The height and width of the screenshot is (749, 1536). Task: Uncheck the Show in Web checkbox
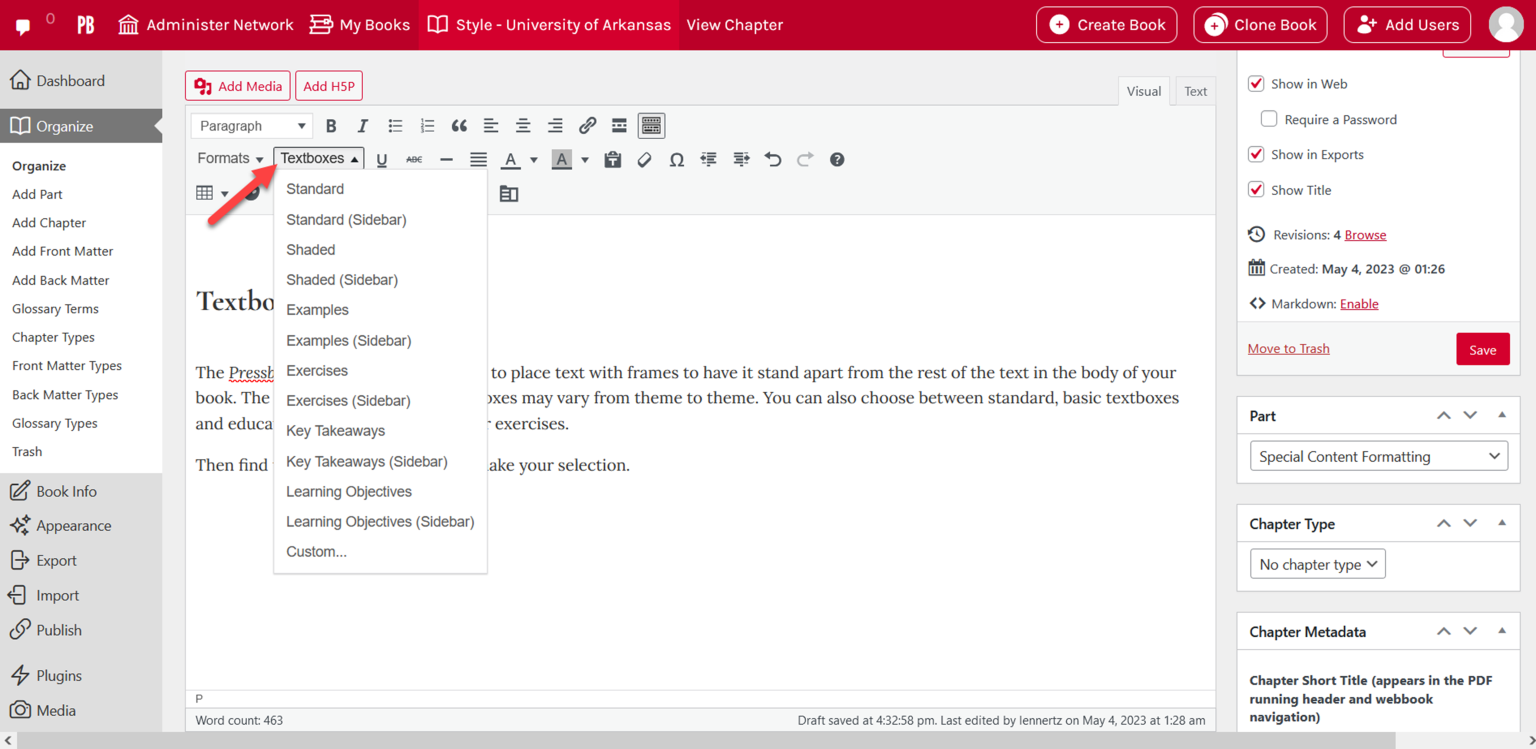[1256, 84]
